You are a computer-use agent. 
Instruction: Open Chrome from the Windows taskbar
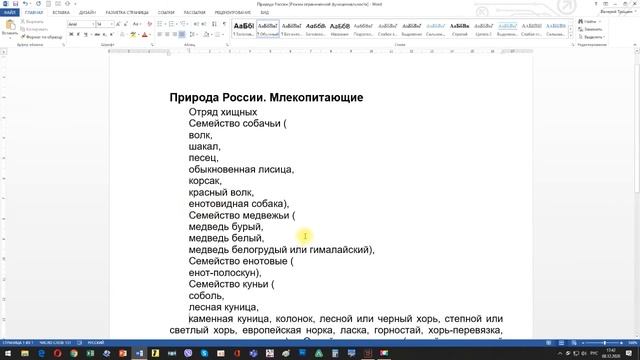pyautogui.click(x=74, y=353)
